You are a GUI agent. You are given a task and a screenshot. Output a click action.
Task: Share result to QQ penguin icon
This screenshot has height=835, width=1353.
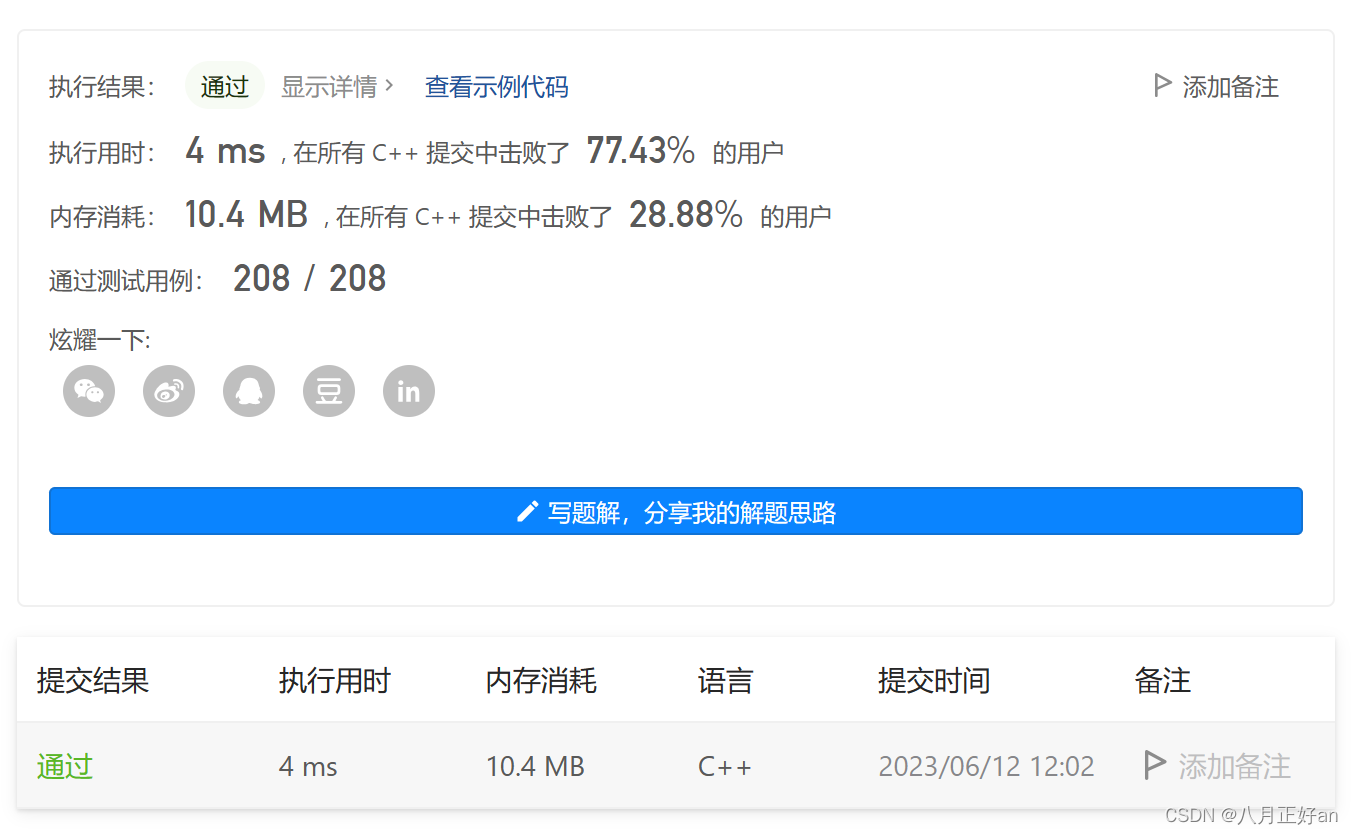249,391
